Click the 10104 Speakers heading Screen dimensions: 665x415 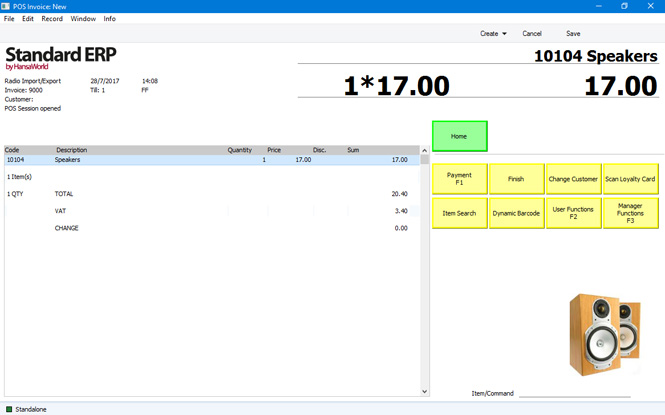click(596, 56)
